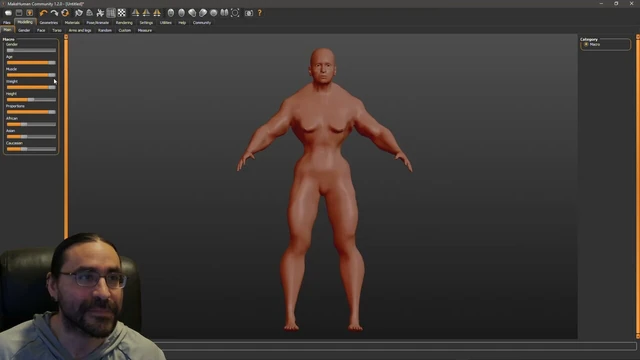Click the Age slider track

pyautogui.click(x=31, y=62)
